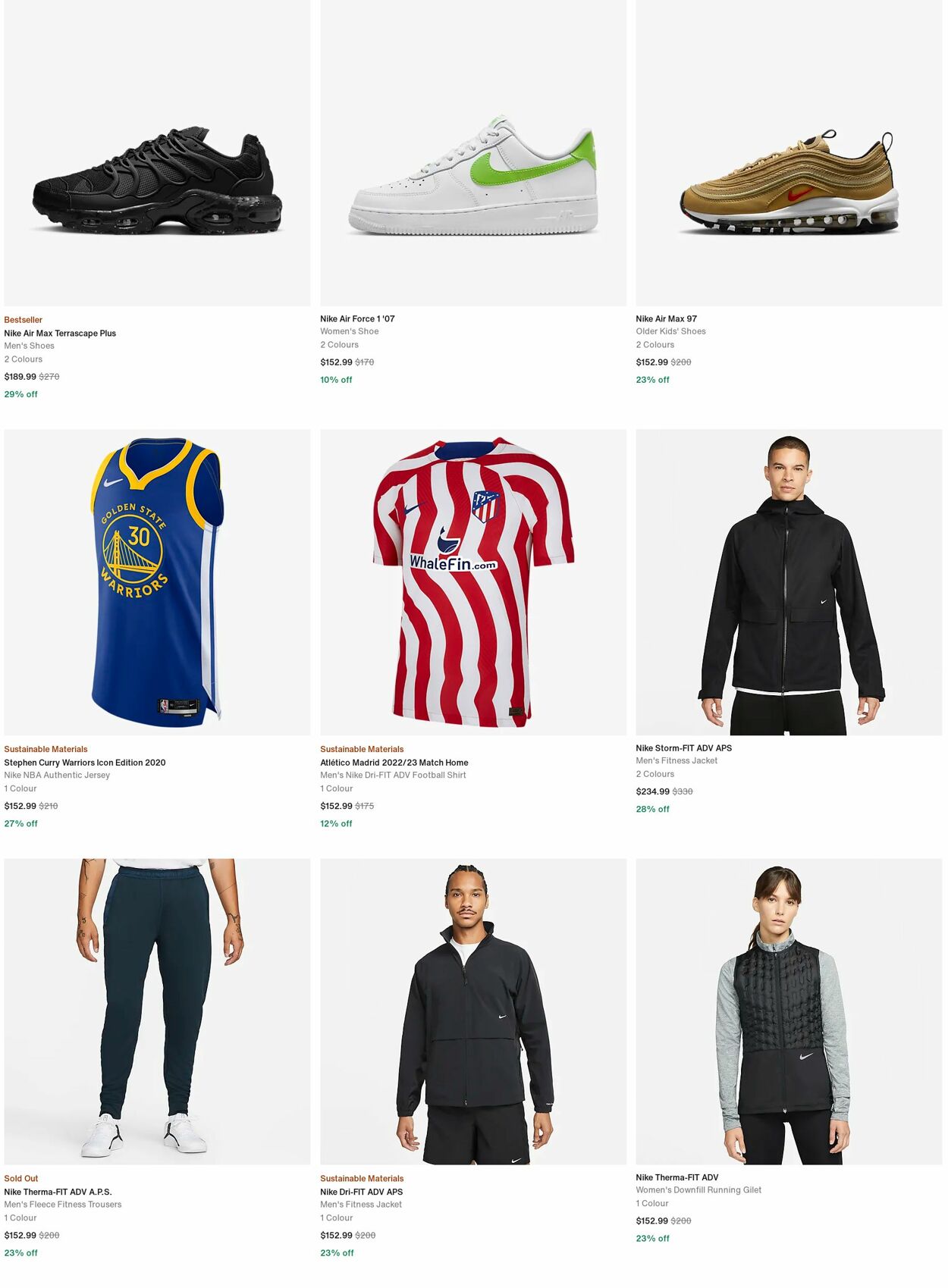The image size is (948, 1288).
Task: Click the woman modeling the Downfill Running Gilet
Action: [x=789, y=1008]
